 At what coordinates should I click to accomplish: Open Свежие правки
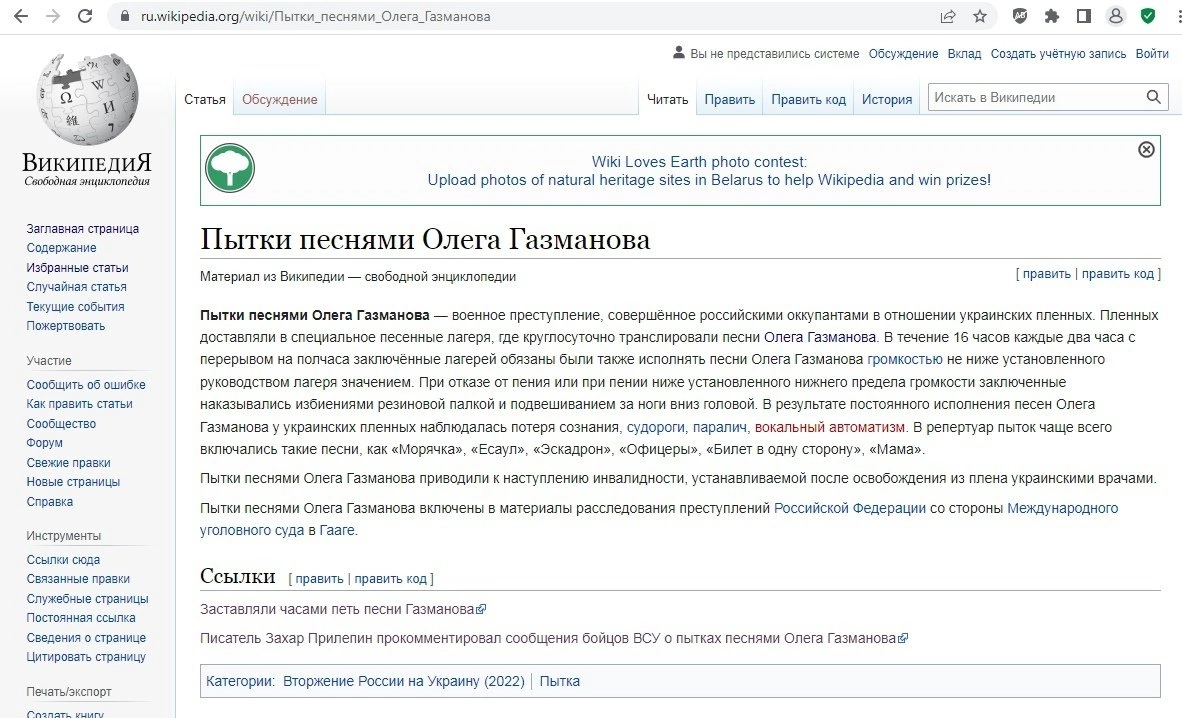(x=69, y=463)
